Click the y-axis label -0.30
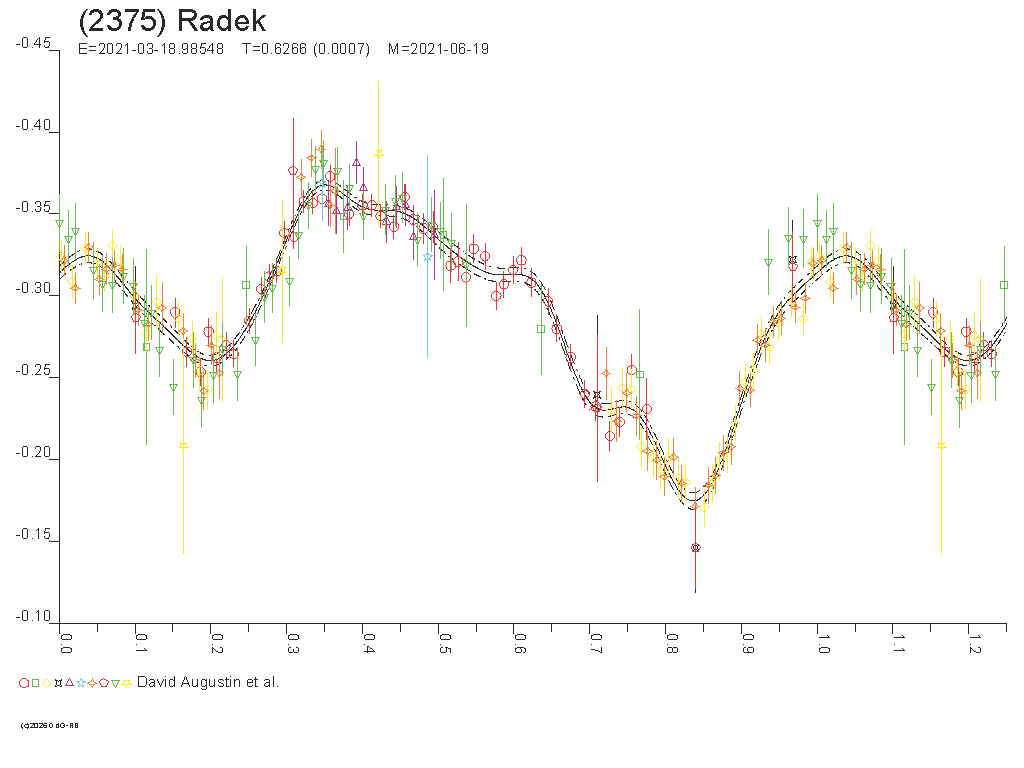Image resolution: width=1024 pixels, height=768 pixels. click(33, 289)
